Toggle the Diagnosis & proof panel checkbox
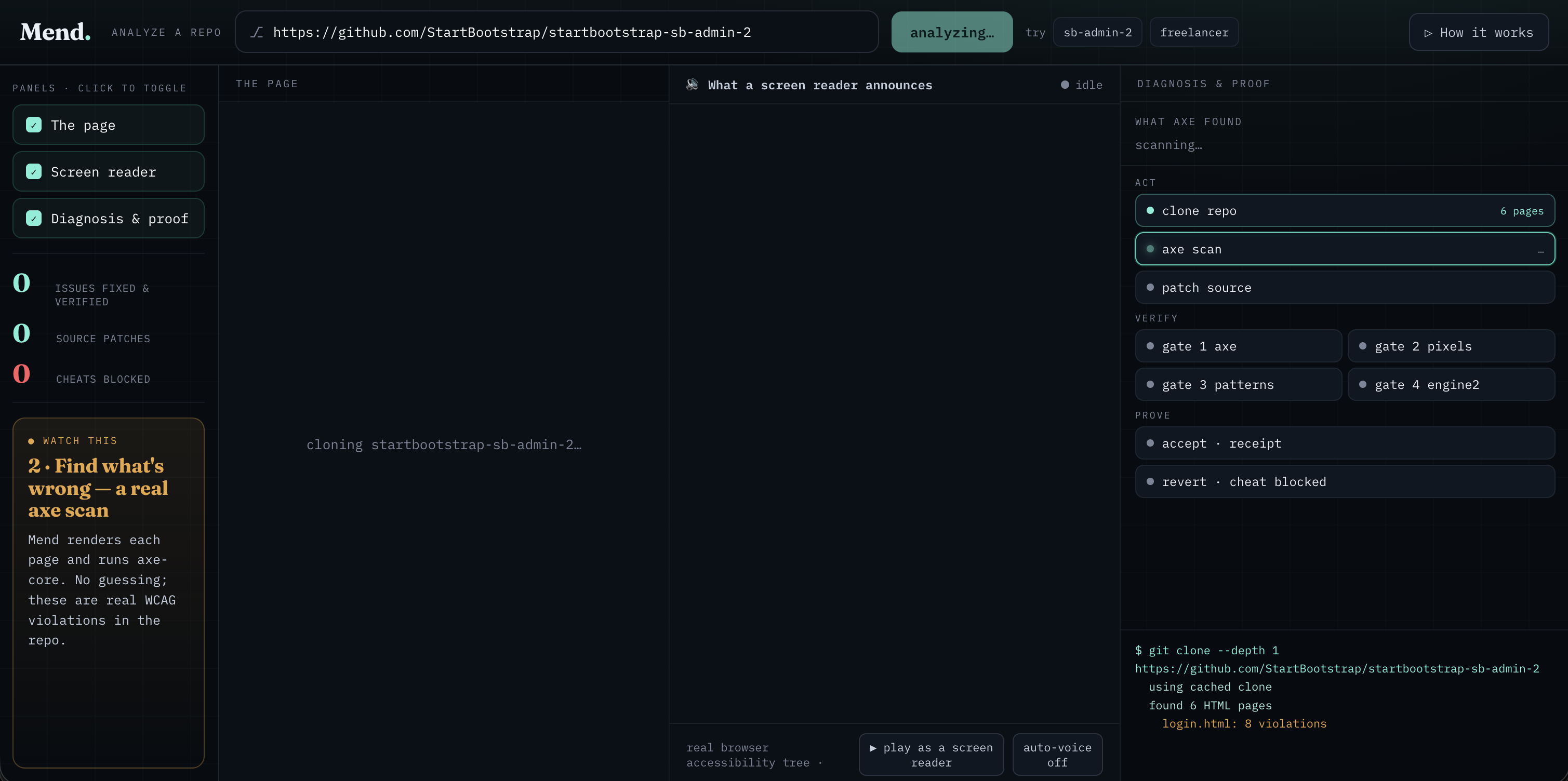Screen dimensions: 1568x781 (x=34, y=219)
